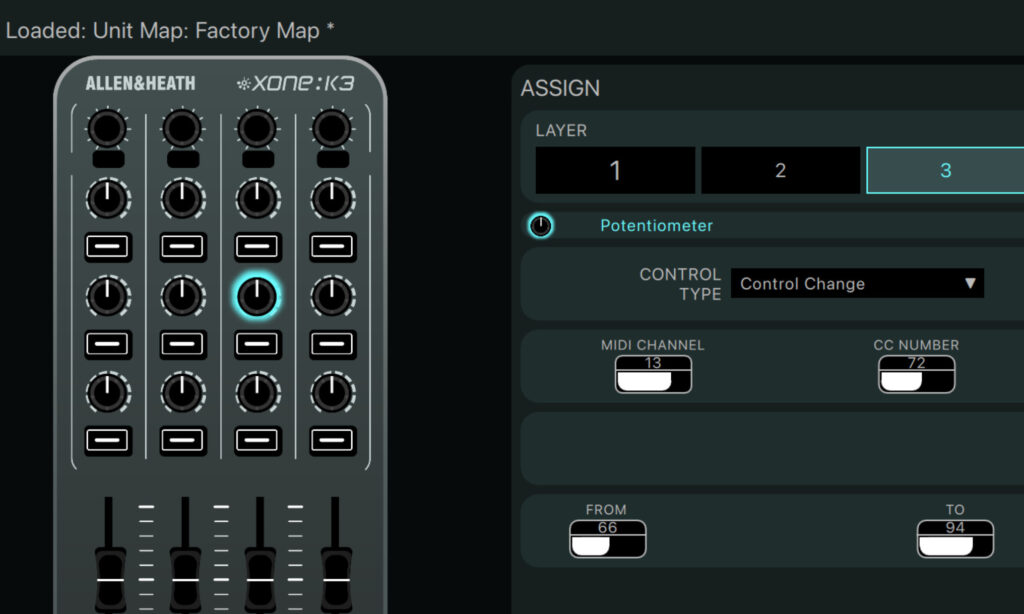Switch to Layer 1
1024x614 pixels.
coord(614,170)
